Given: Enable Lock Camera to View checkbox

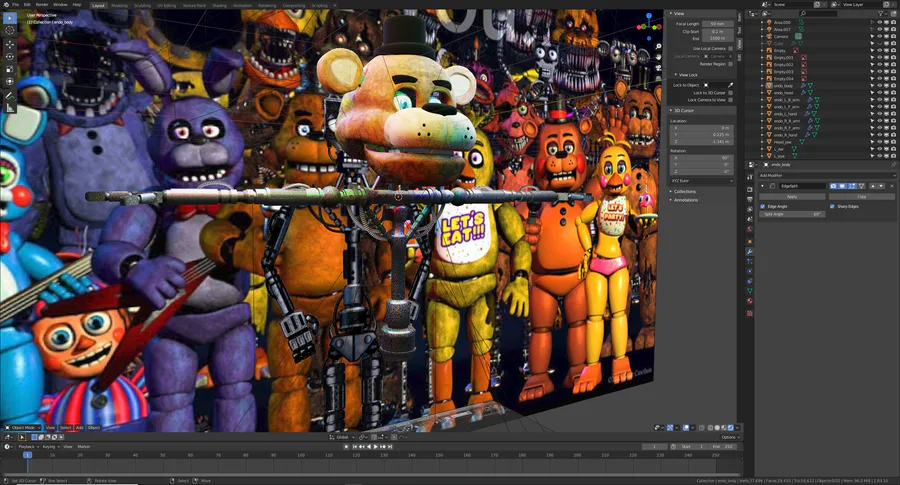Looking at the screenshot, I should click(x=731, y=100).
